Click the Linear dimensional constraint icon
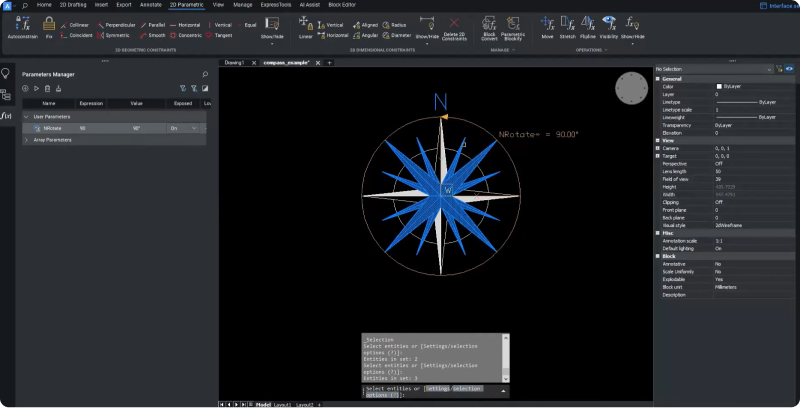 (x=305, y=24)
